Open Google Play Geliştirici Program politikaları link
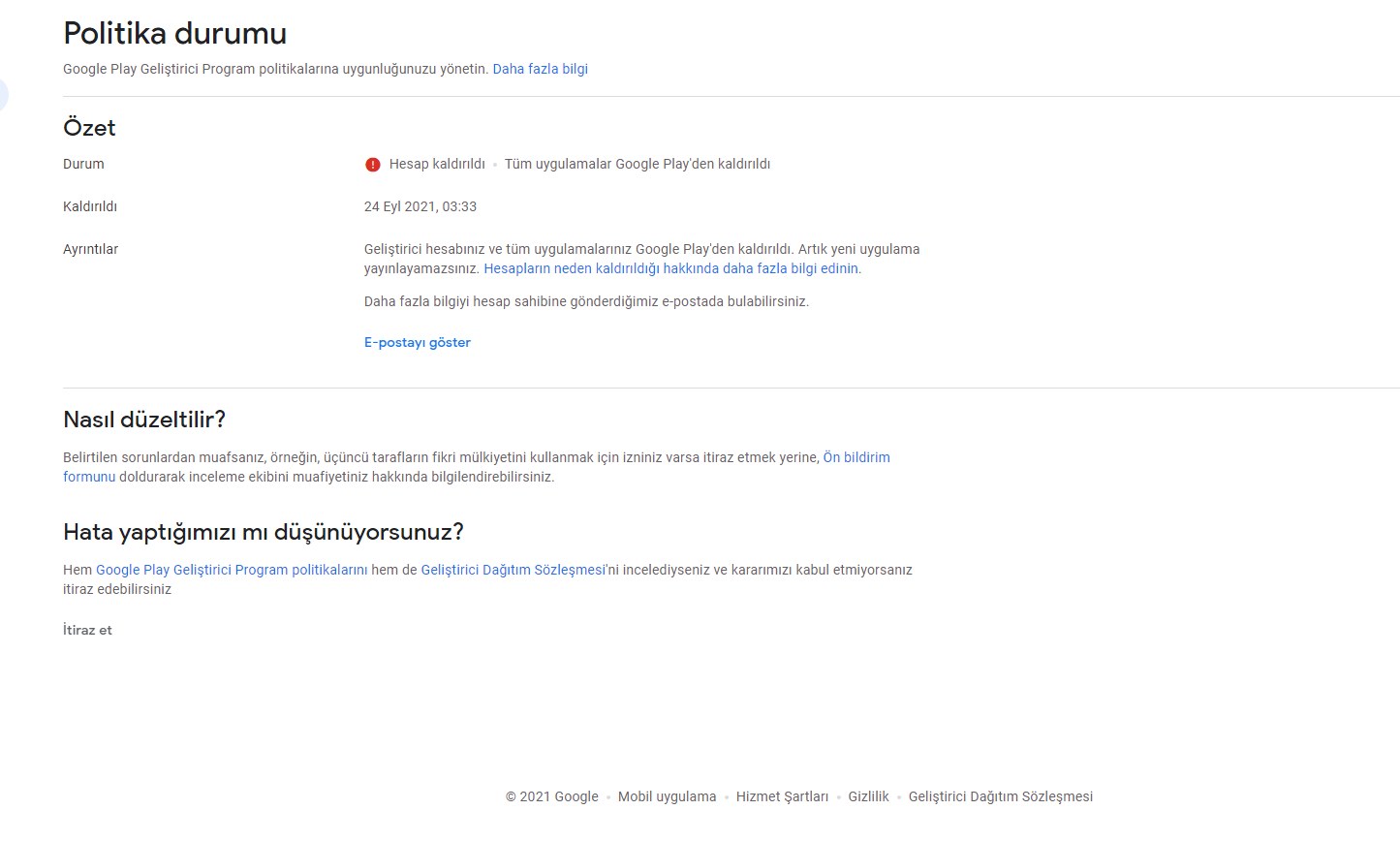Image resolution: width=1400 pixels, height=841 pixels. pos(232,570)
